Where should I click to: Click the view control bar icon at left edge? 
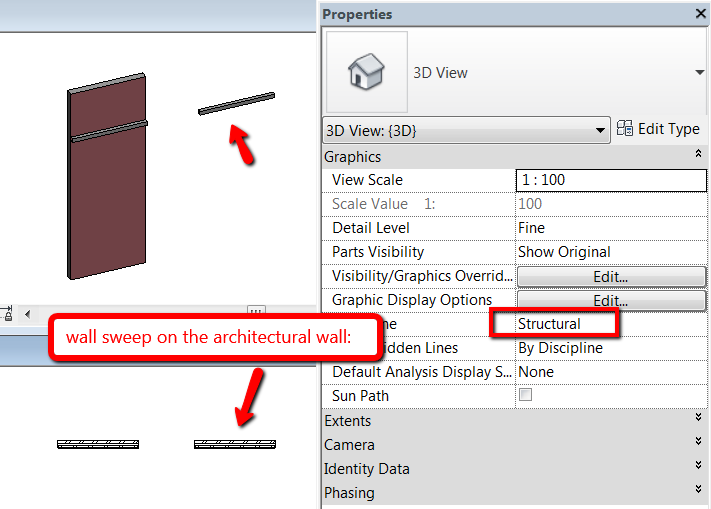[6, 314]
